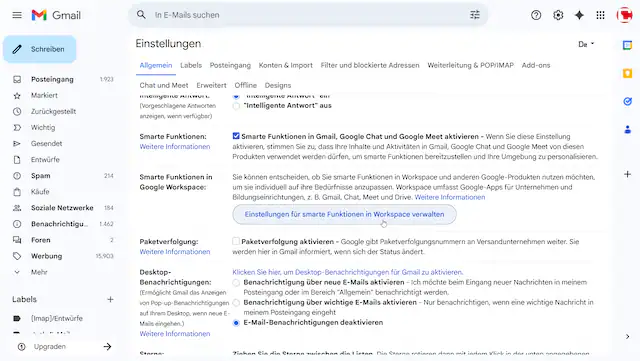Viewport: 640px width, 361px height.
Task: Open Weitere Informationen under Paketverfolgung
Action: point(175,252)
